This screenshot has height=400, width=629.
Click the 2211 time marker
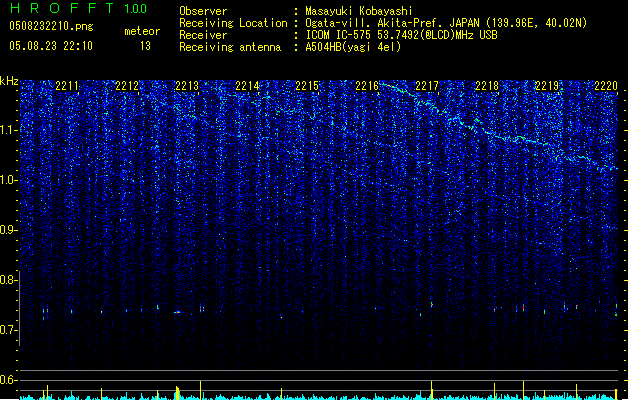coord(67,86)
